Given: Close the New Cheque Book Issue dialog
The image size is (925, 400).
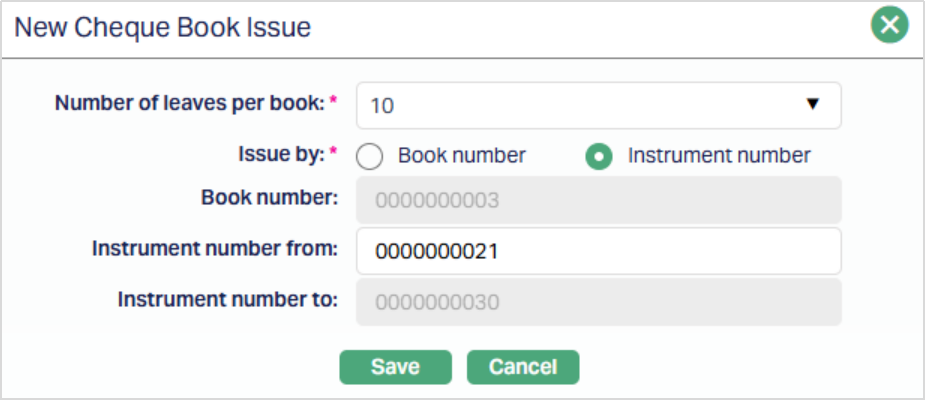Looking at the screenshot, I should click(889, 25).
